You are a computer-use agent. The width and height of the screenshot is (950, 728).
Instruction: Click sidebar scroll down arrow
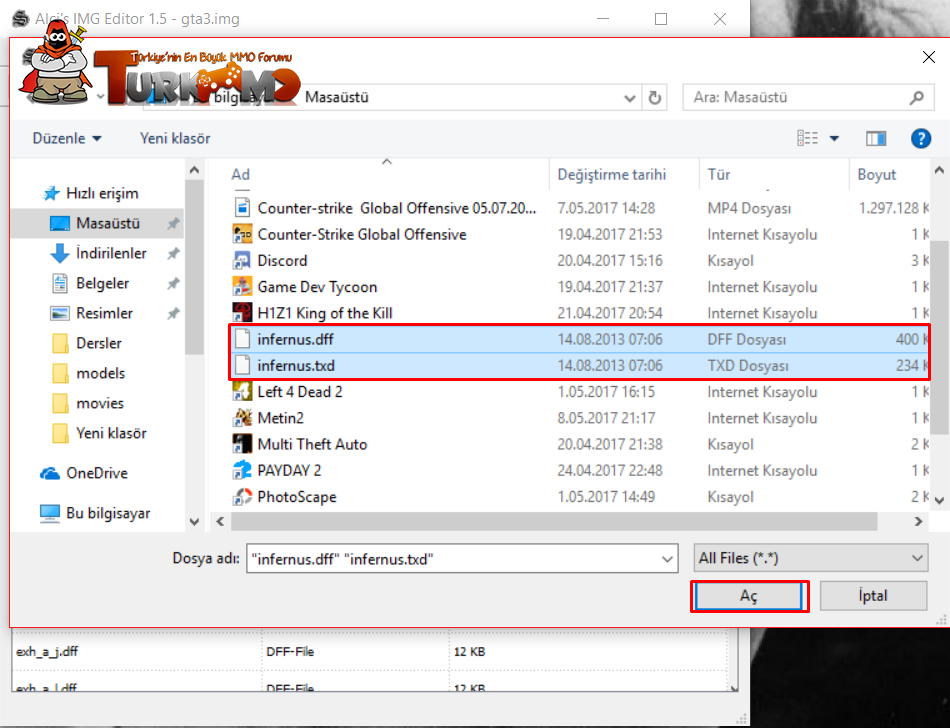(x=194, y=521)
